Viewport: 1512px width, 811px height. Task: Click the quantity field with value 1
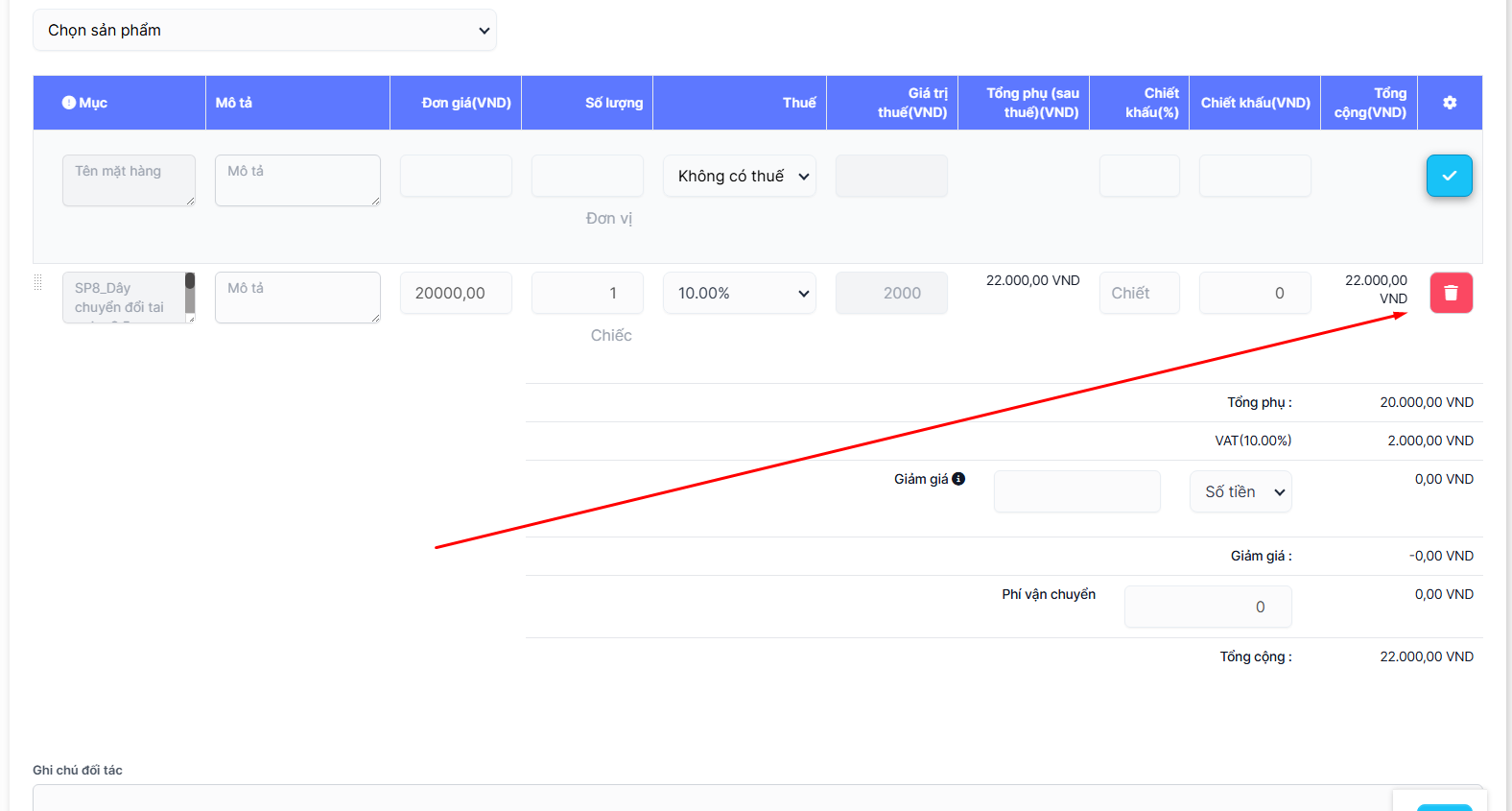pos(587,294)
